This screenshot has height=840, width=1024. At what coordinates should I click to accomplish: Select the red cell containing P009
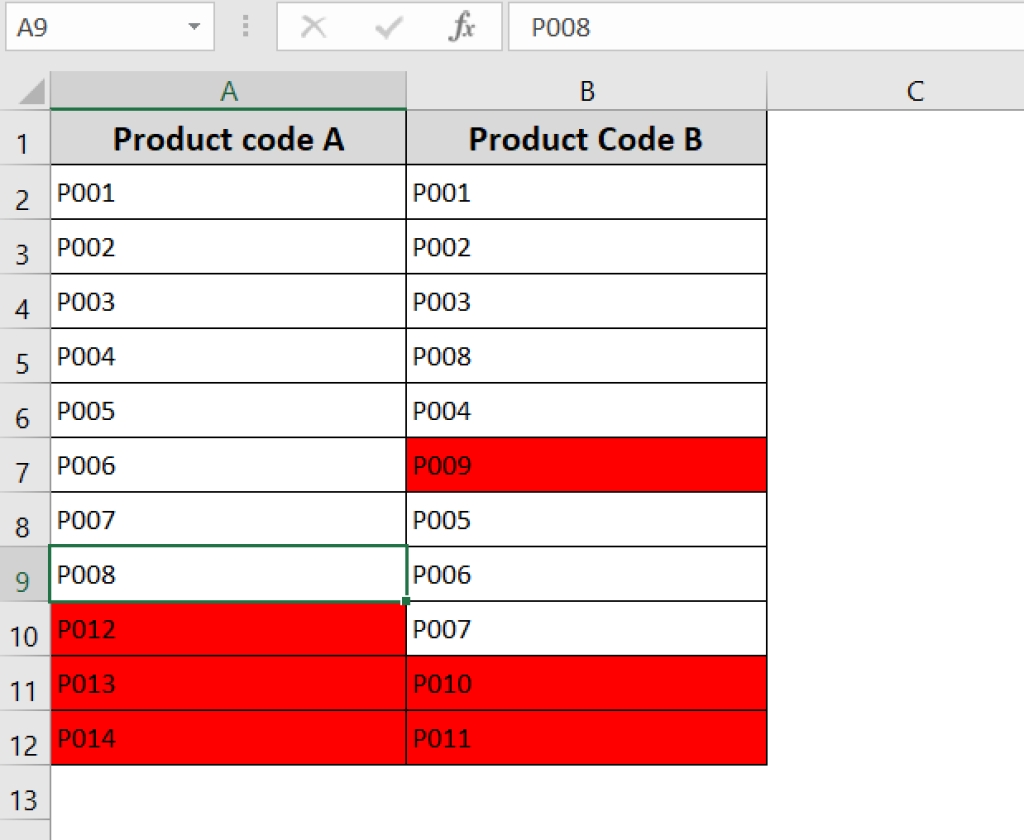point(586,465)
